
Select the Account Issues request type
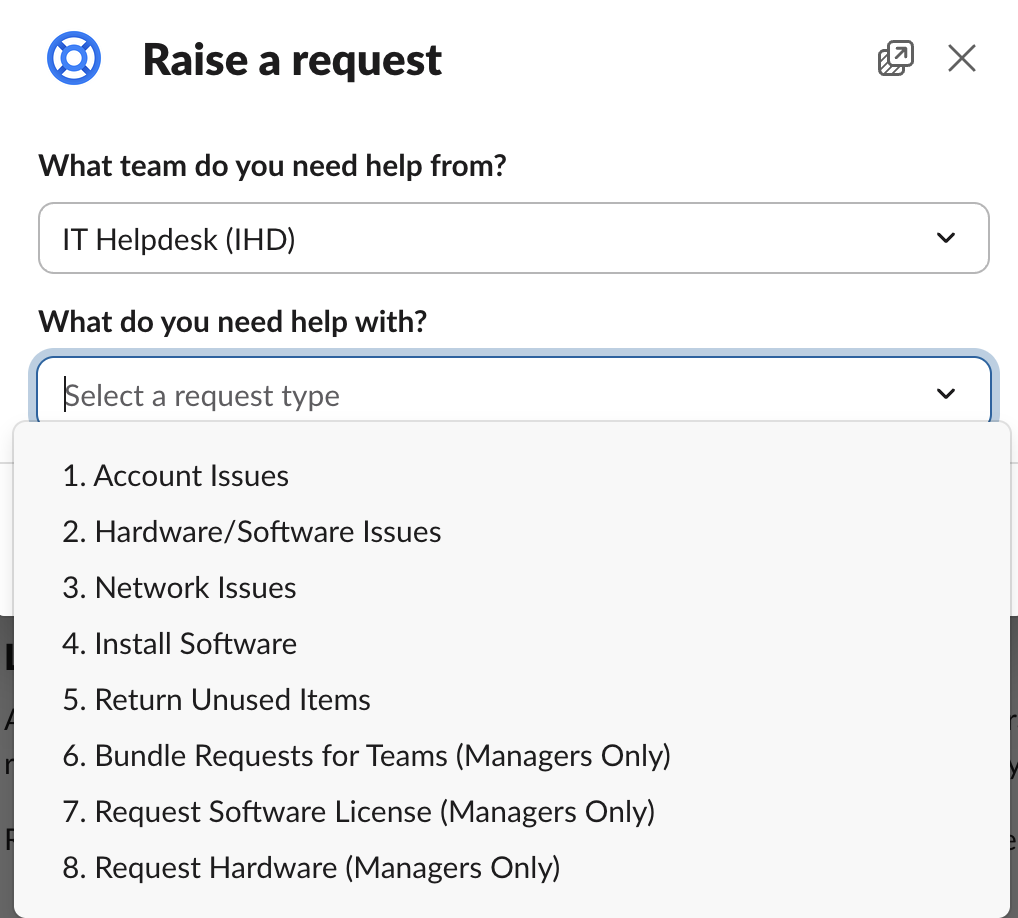click(176, 476)
